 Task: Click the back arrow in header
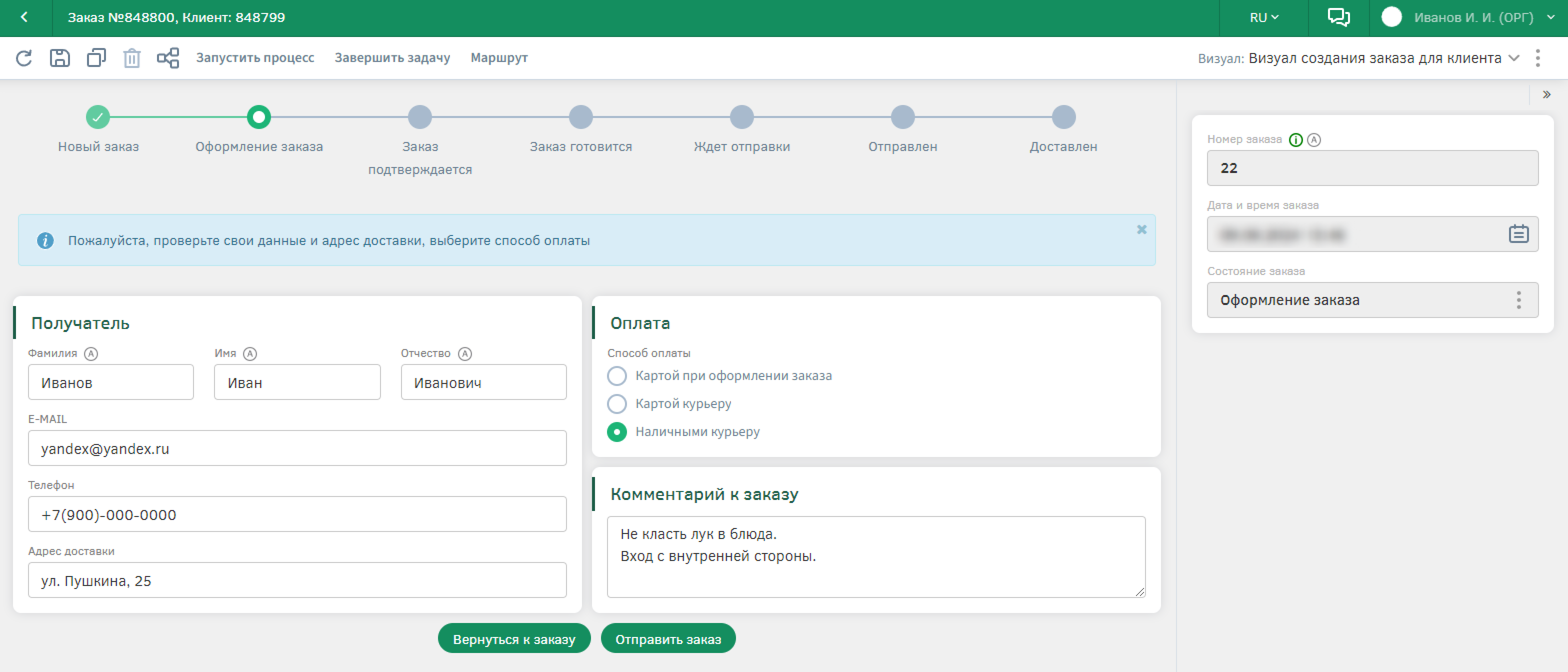[x=24, y=17]
